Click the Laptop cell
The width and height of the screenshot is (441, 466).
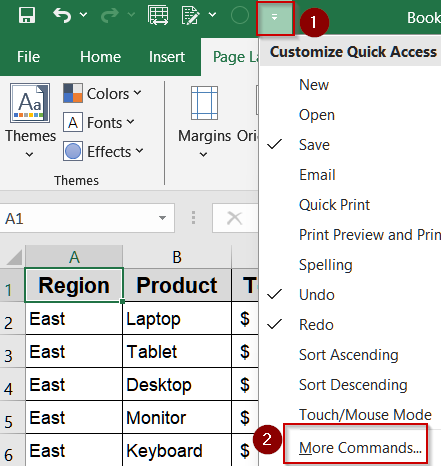[177, 319]
